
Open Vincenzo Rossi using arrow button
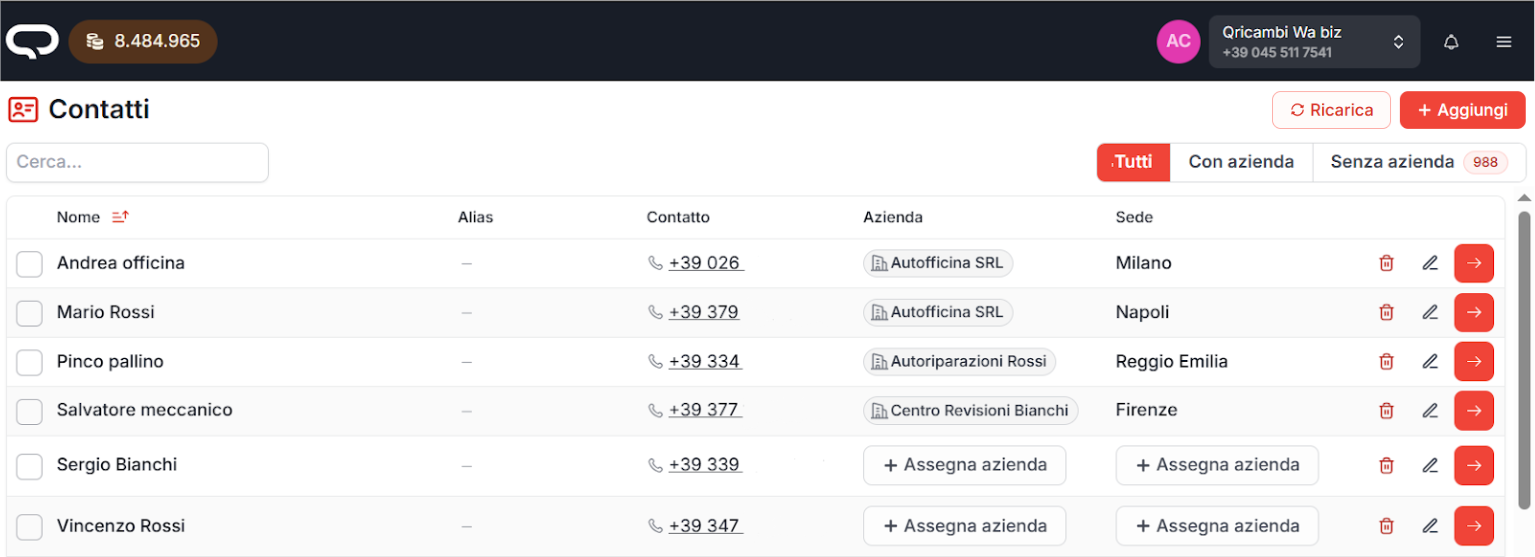(x=1473, y=526)
